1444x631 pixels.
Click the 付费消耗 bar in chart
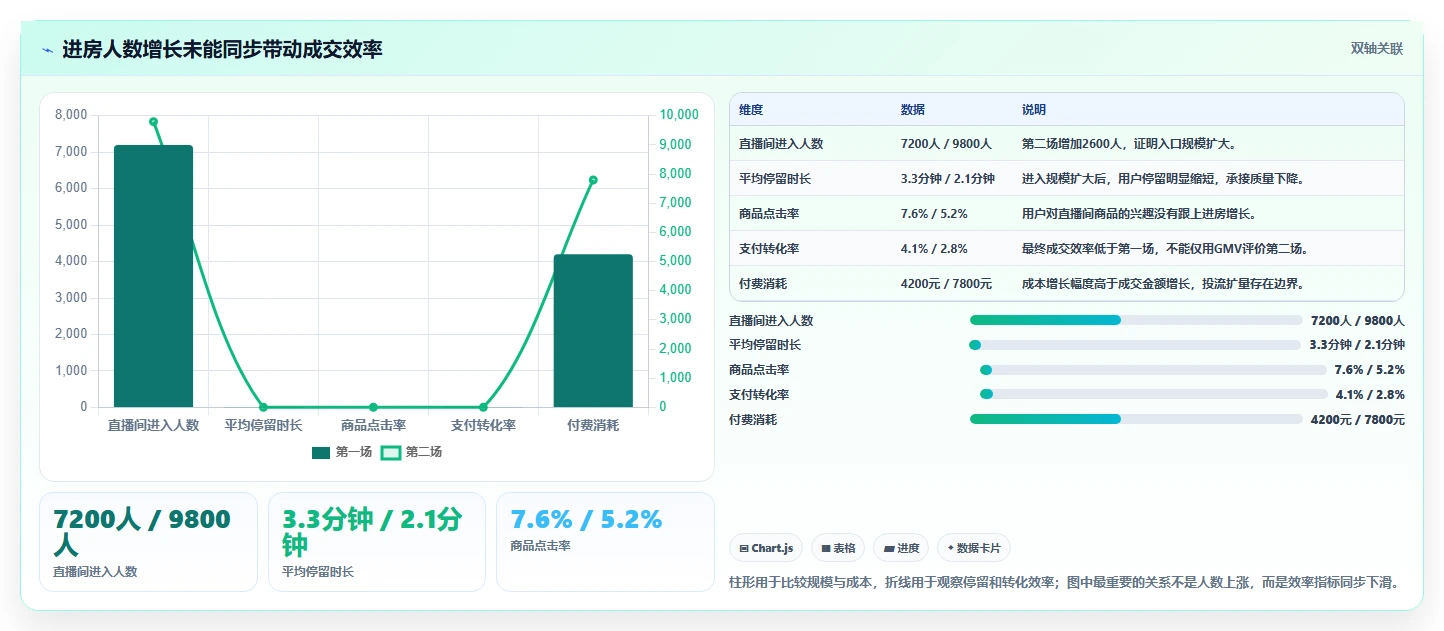(593, 331)
